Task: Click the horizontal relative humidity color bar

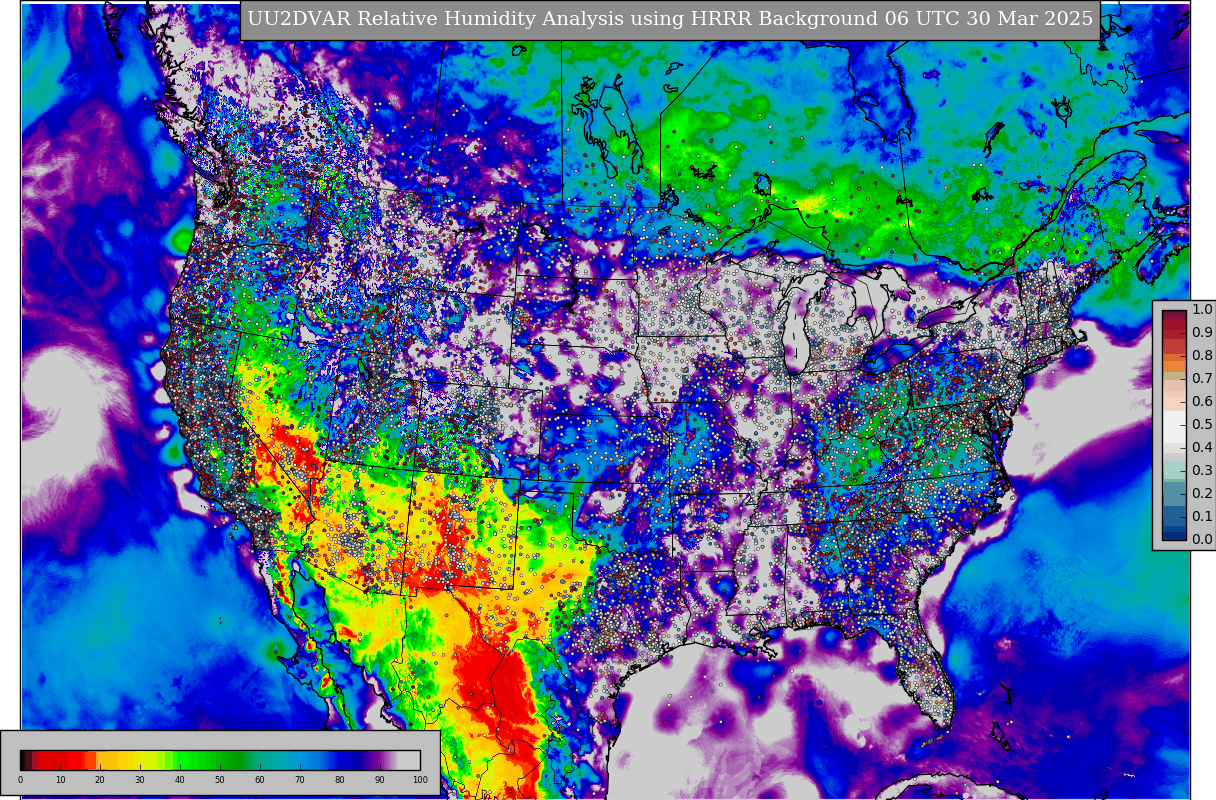Action: coord(220,760)
